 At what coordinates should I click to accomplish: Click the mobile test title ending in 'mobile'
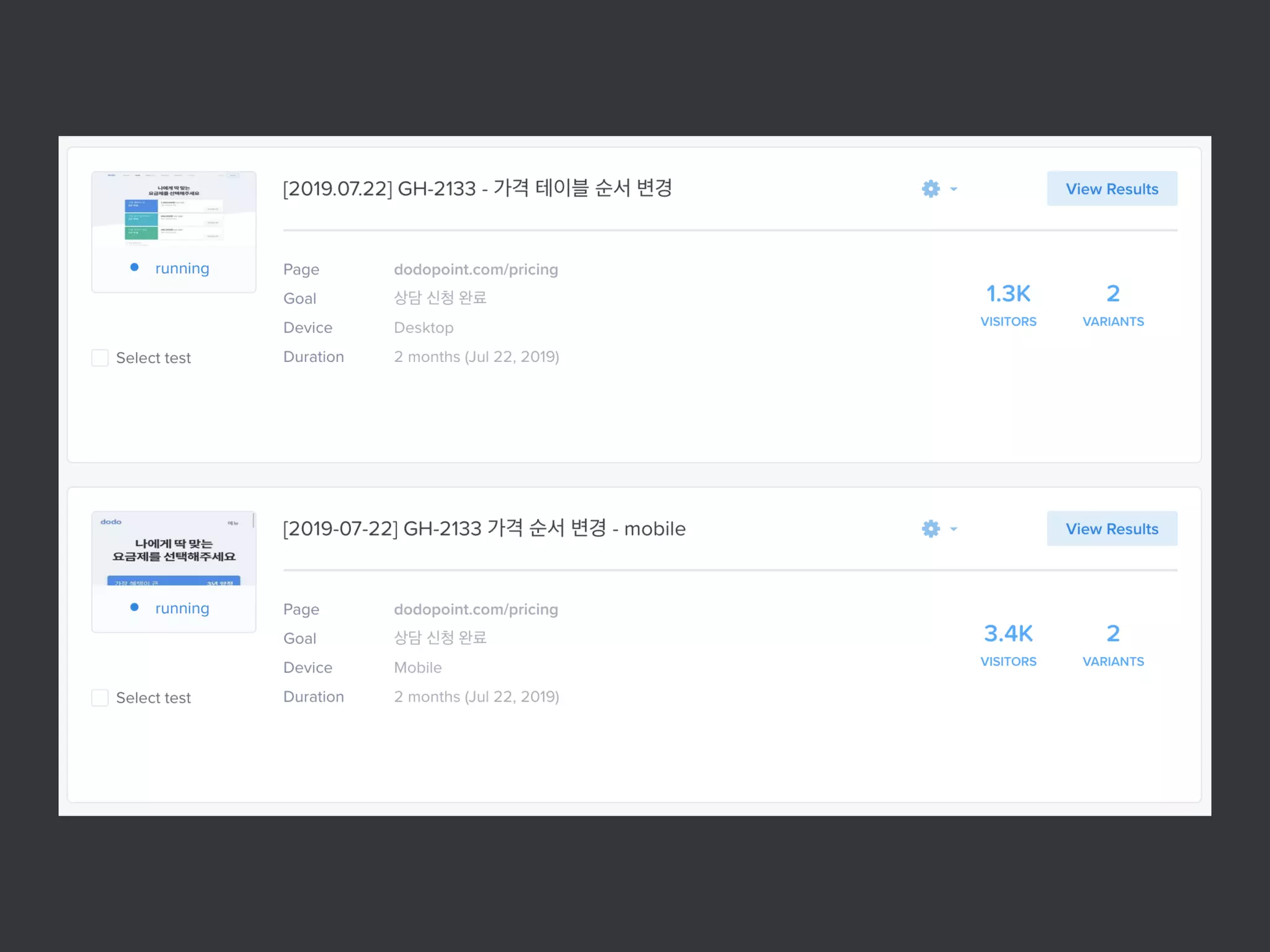click(484, 529)
